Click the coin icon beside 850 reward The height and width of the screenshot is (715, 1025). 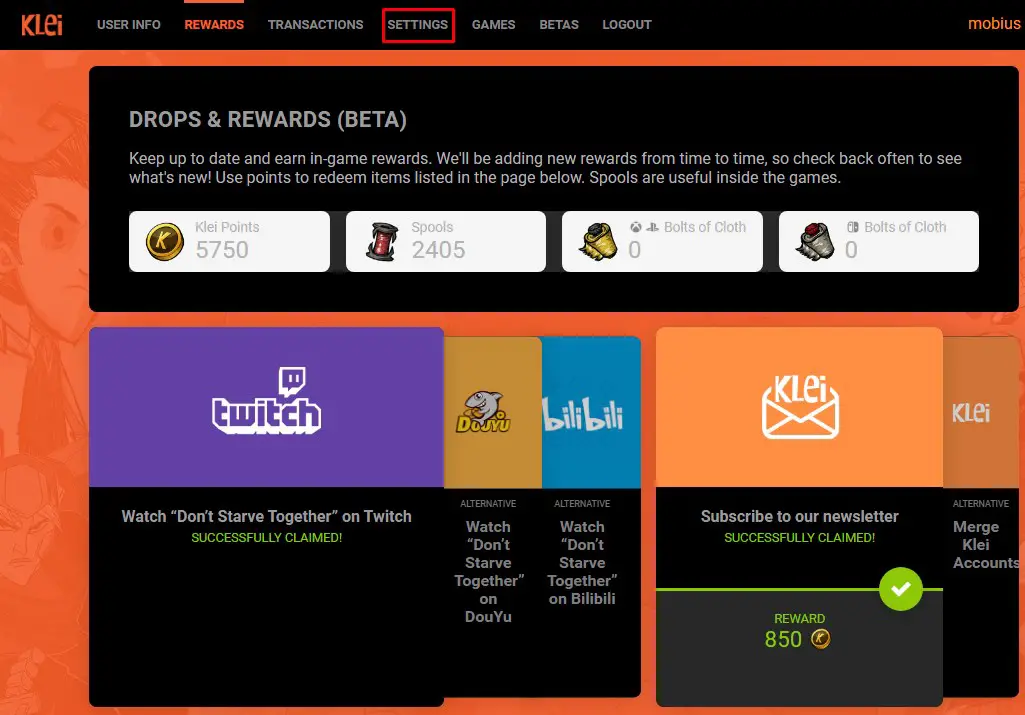pos(820,639)
